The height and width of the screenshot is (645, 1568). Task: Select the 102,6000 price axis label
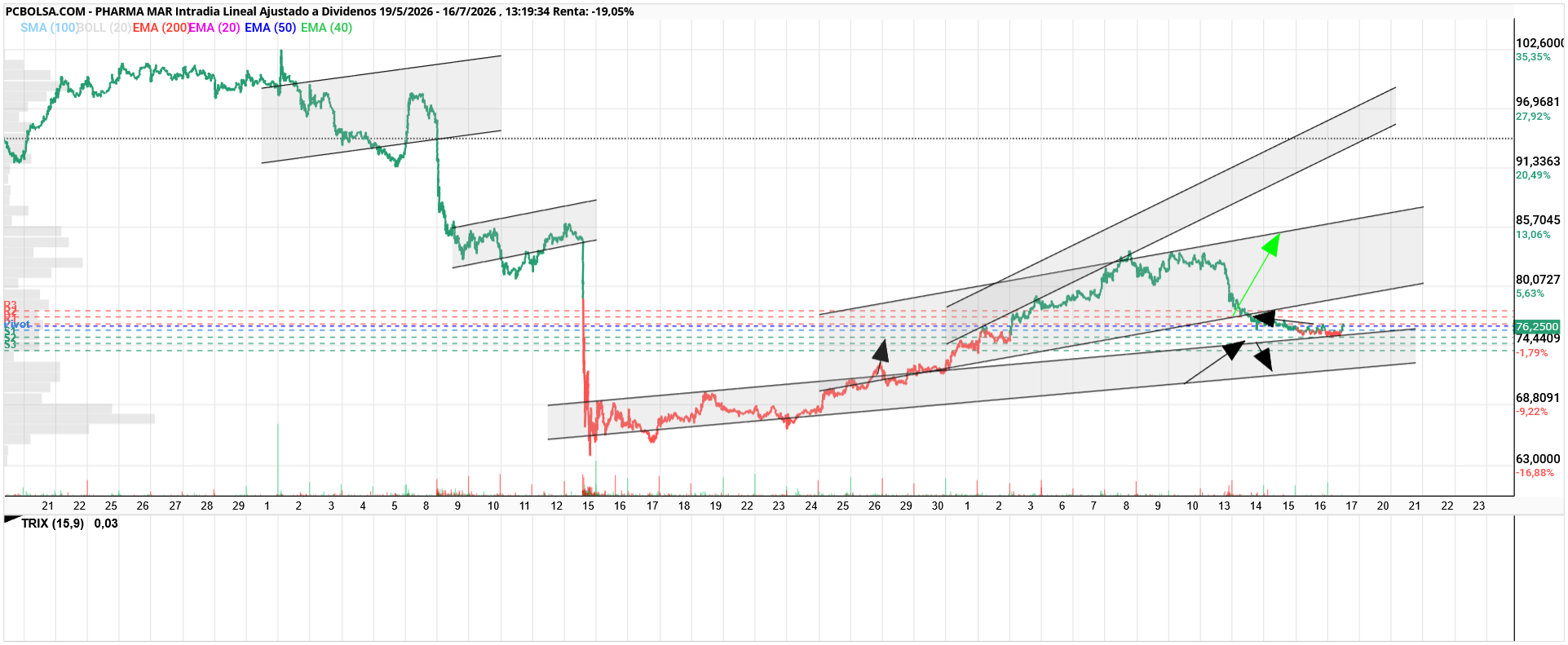[x=1539, y=43]
